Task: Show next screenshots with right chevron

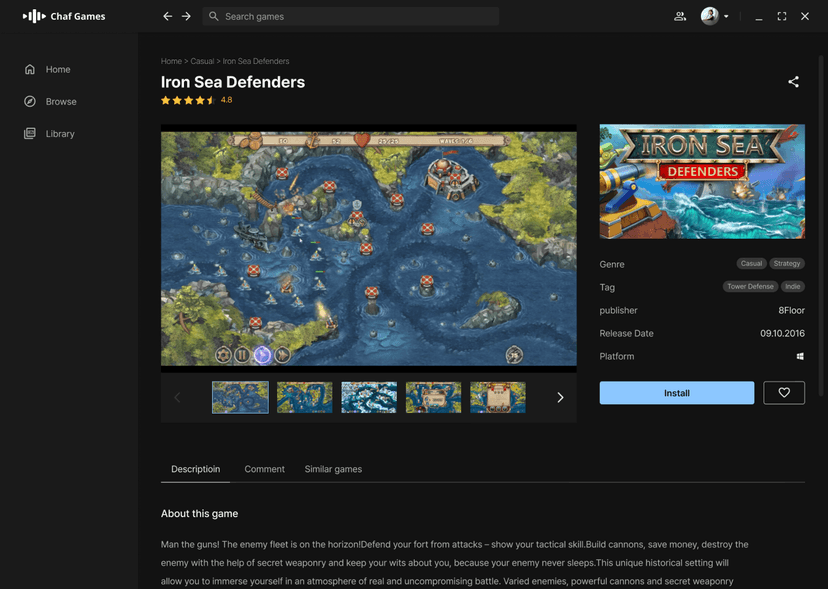Action: click(x=560, y=397)
